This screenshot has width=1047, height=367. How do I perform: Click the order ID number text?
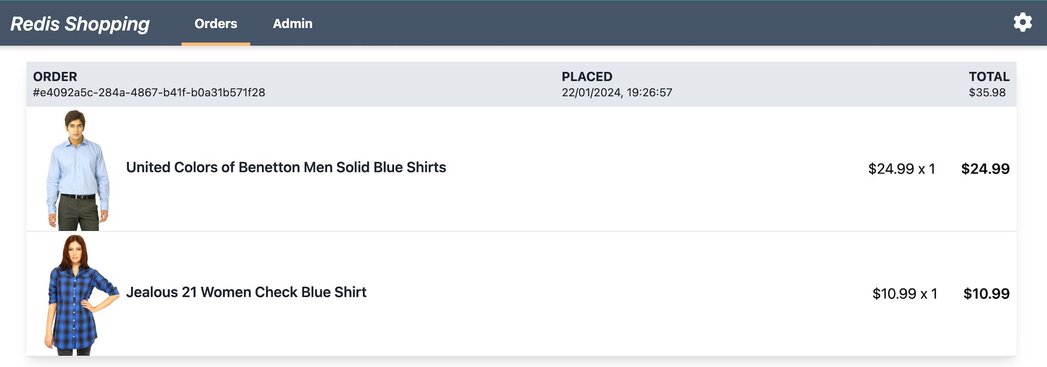pos(149,93)
